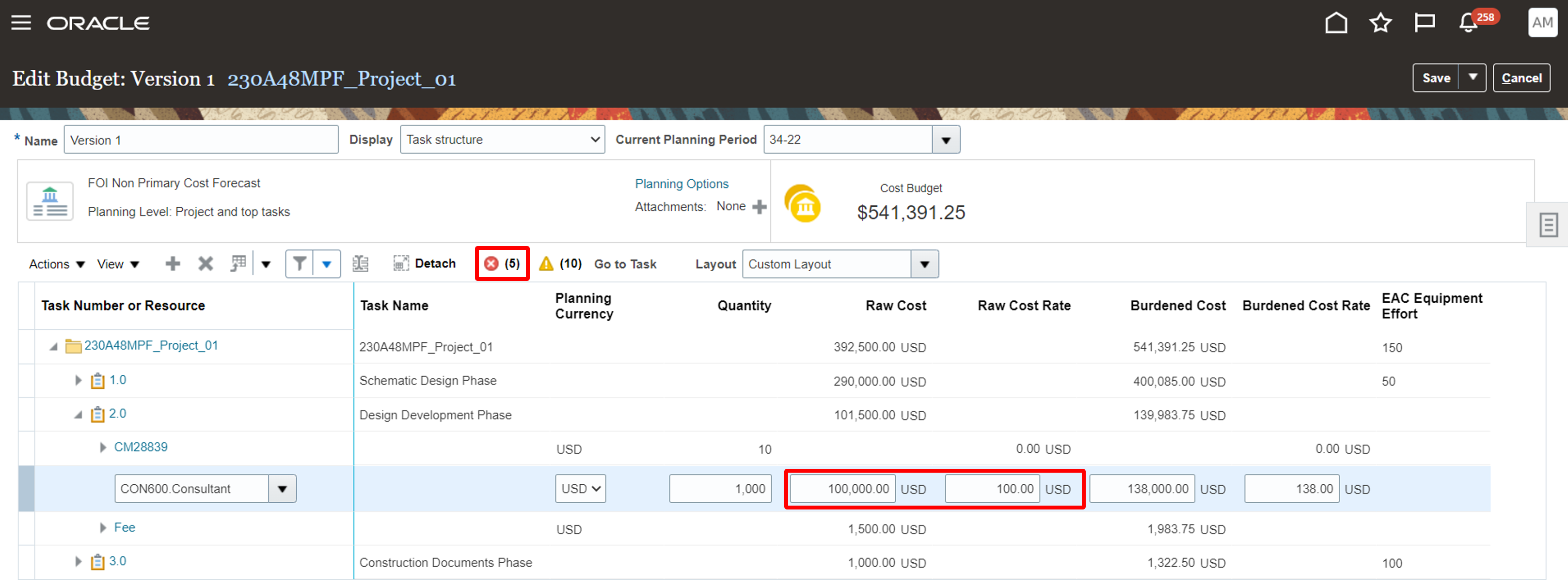Click the Raw Cost column header
The width and height of the screenshot is (1568, 586).
896,306
